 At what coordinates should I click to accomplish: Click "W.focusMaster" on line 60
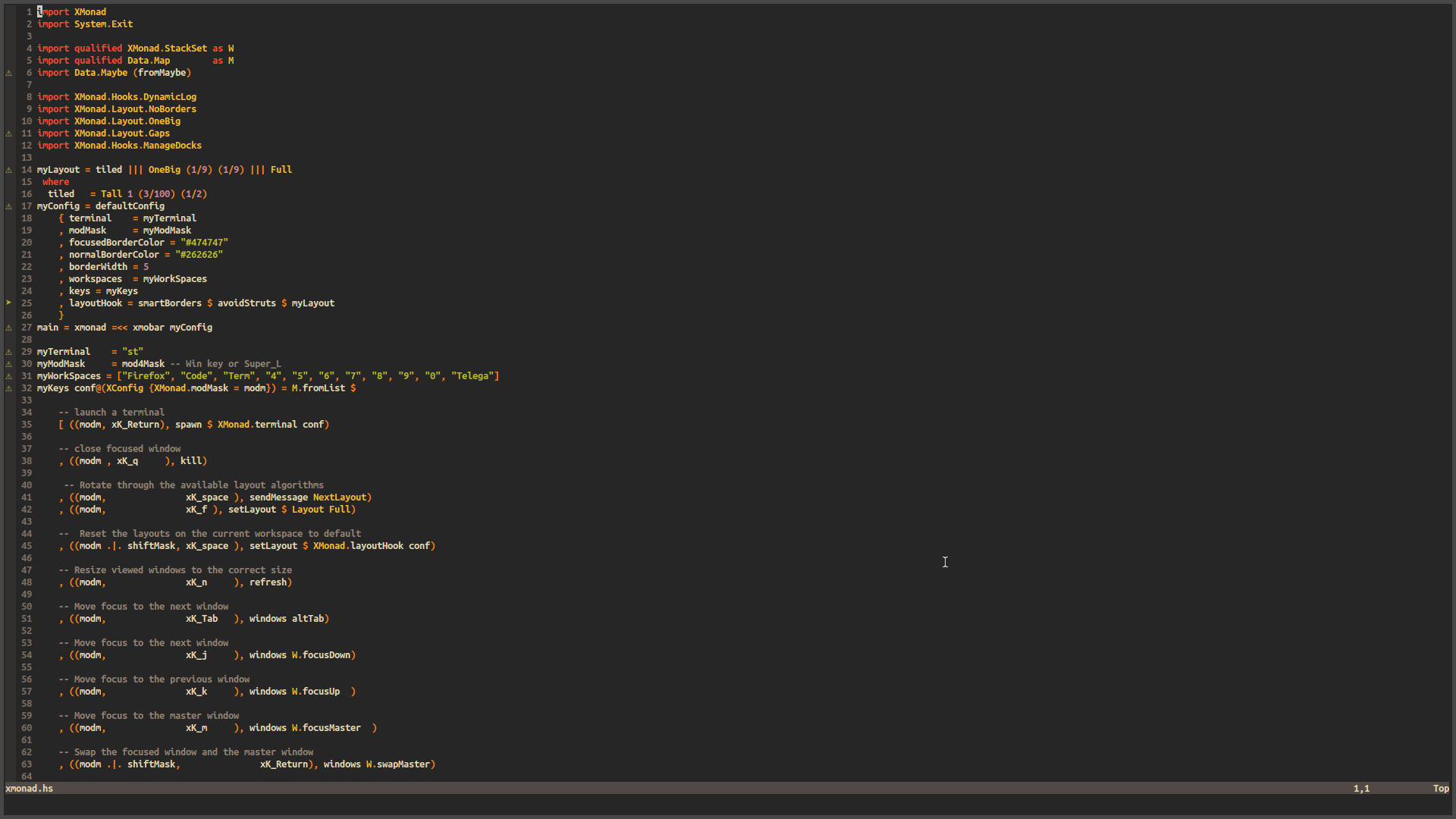pos(327,728)
